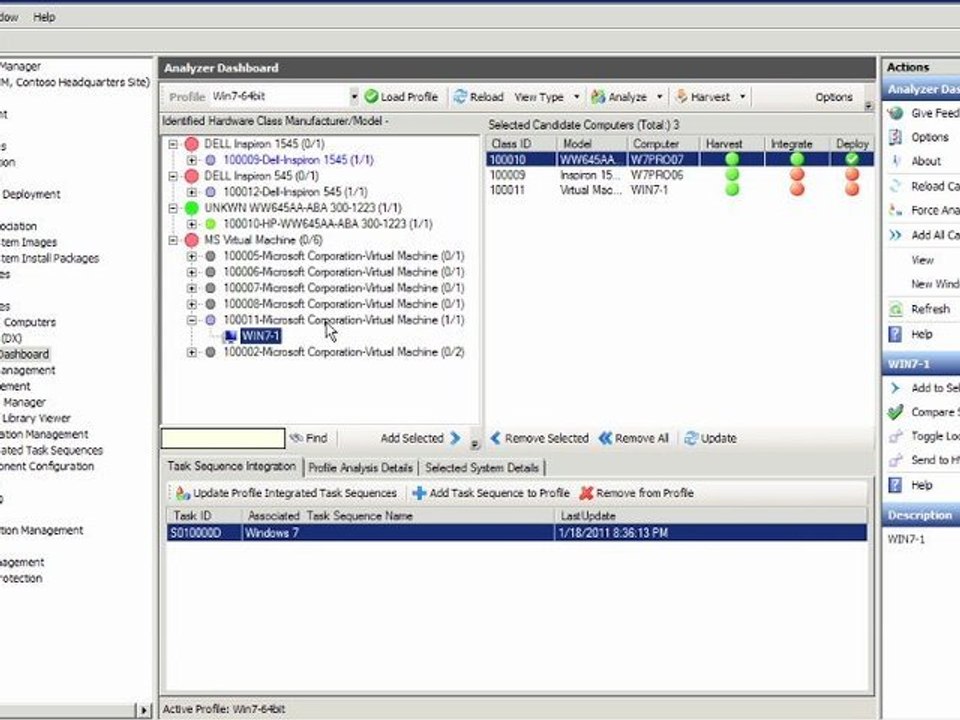This screenshot has height=720, width=960.
Task: Click the Last Update column header
Action: click(x=710, y=516)
